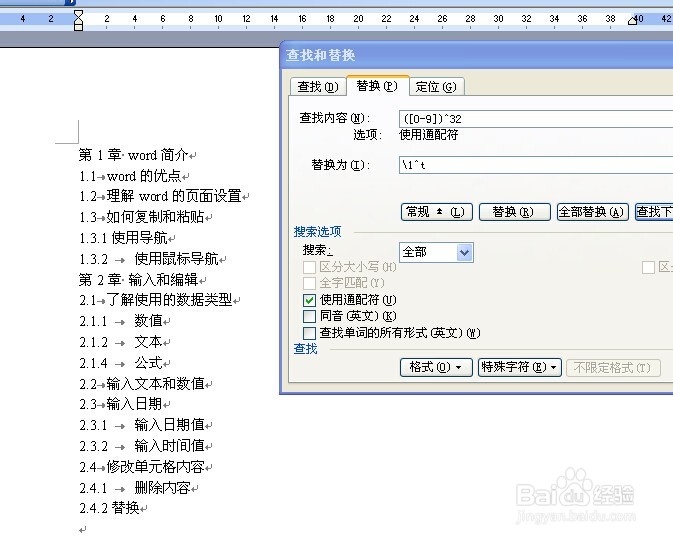Image resolution: width=673 pixels, height=540 pixels.
Task: Click the 替换为 input field
Action: tap(536, 165)
